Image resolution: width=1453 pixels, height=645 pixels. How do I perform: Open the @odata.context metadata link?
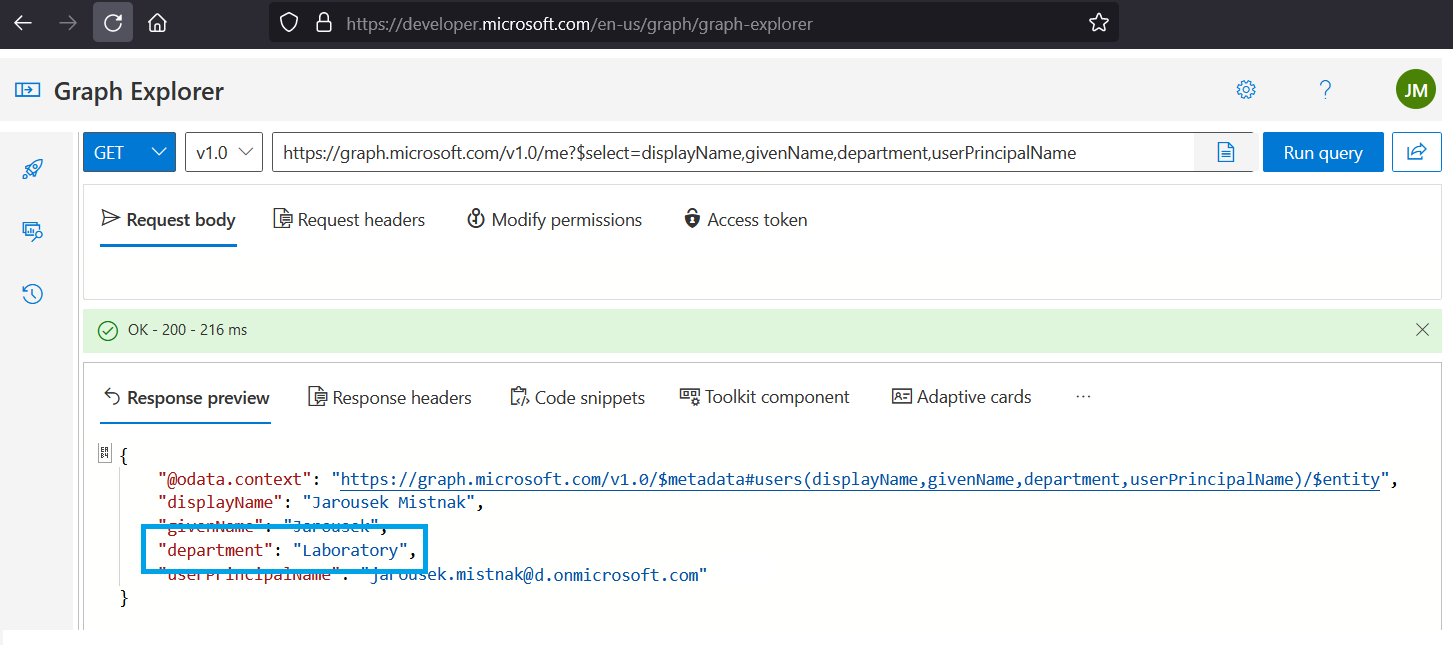tap(860, 479)
